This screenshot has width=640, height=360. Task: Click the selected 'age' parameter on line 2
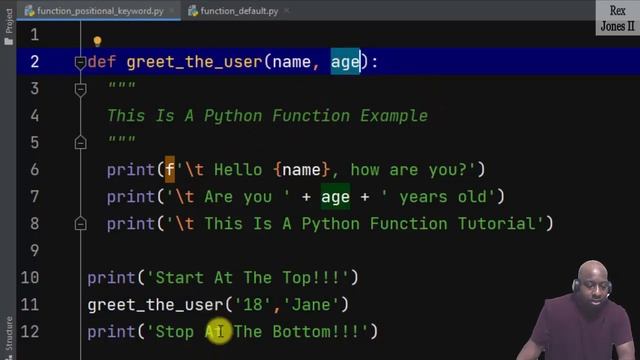click(345, 62)
